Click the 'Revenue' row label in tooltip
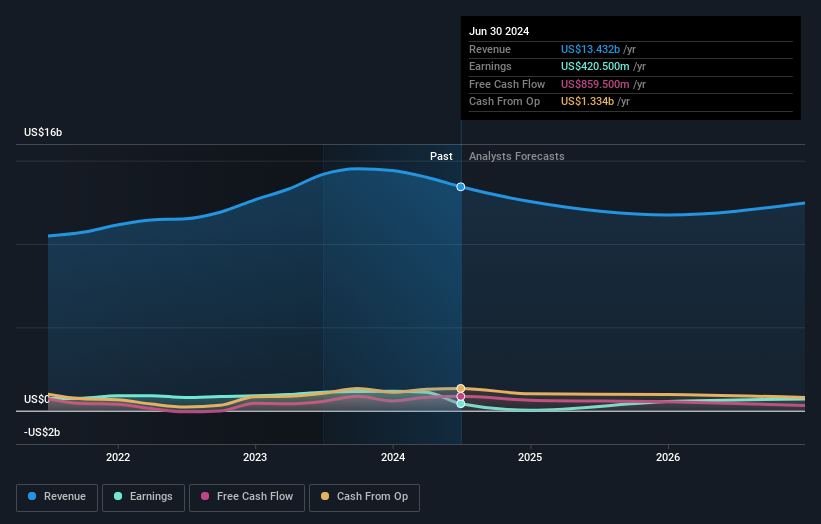821x524 pixels. click(490, 49)
